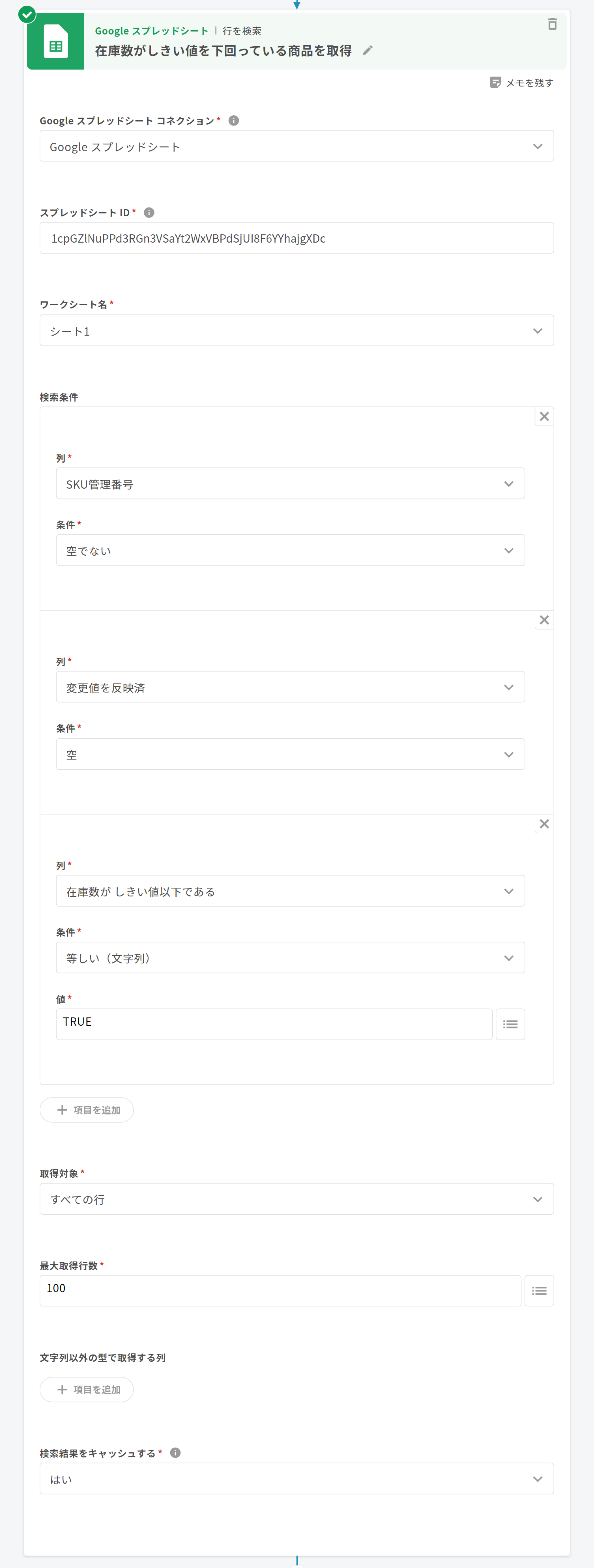Remove the 変更値を反映済 search condition

(x=544, y=620)
